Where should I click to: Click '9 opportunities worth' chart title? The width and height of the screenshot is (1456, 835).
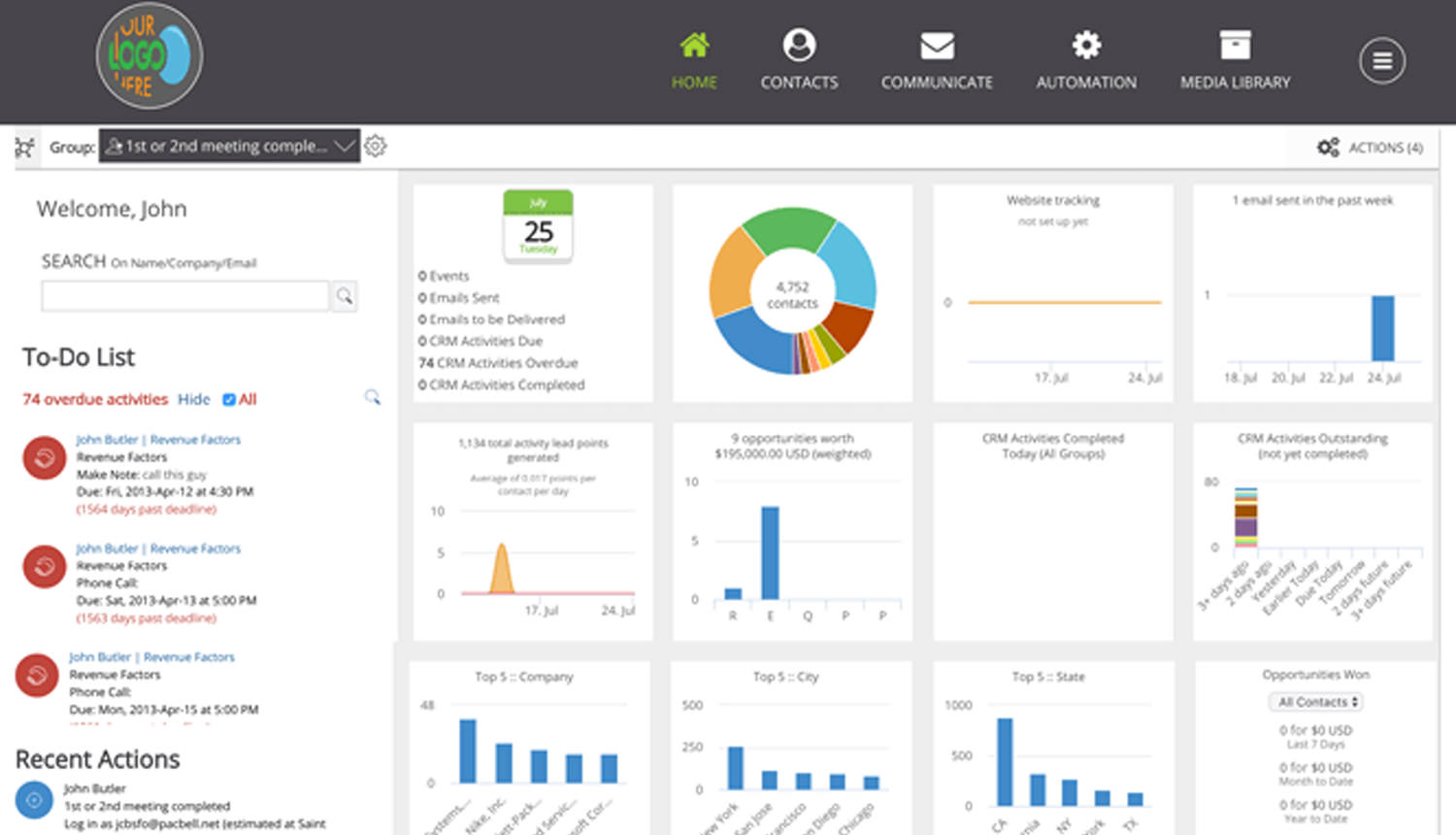coord(792,439)
